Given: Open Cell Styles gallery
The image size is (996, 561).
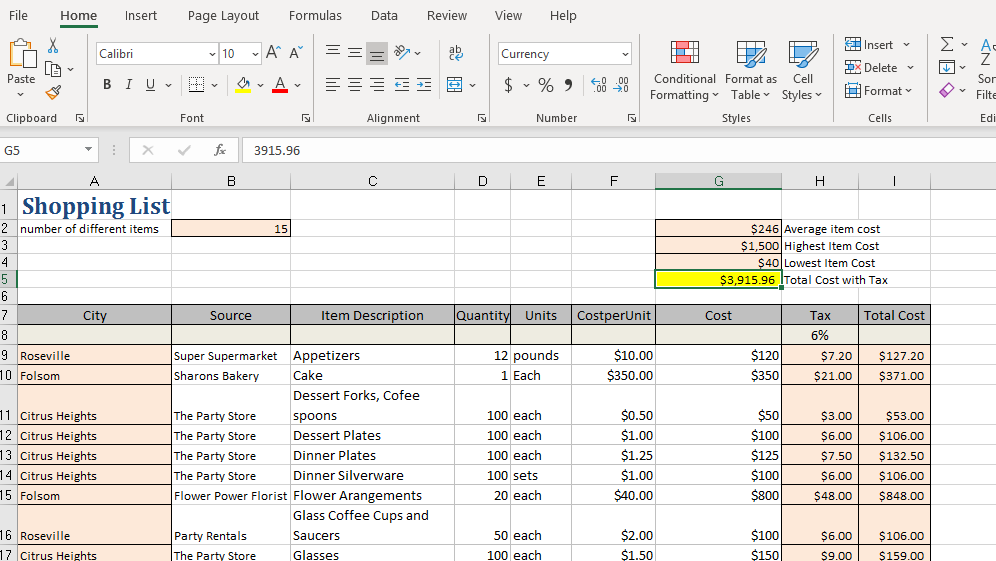Looking at the screenshot, I should pos(802,70).
